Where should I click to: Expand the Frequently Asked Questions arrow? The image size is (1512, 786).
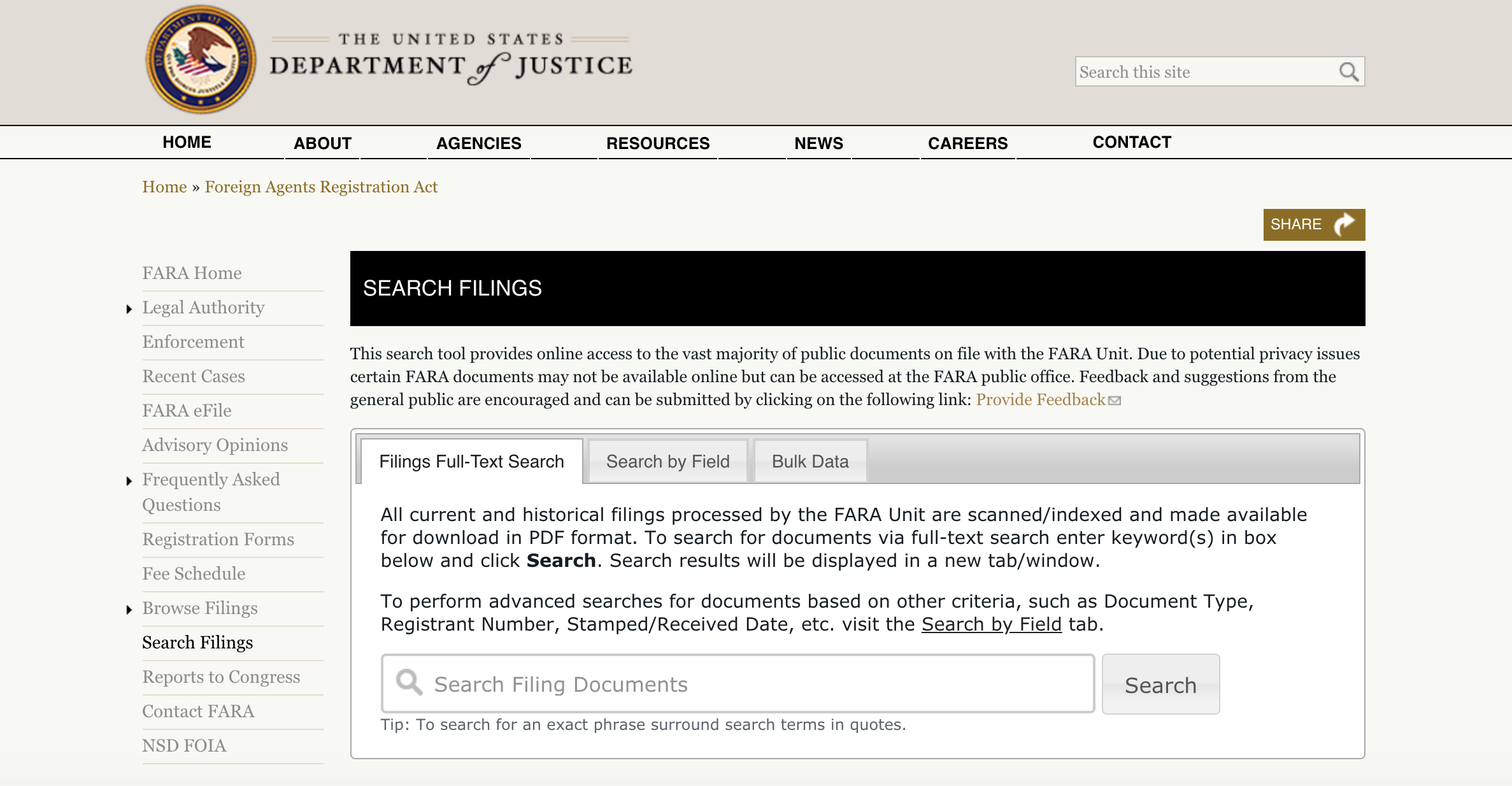click(x=129, y=481)
